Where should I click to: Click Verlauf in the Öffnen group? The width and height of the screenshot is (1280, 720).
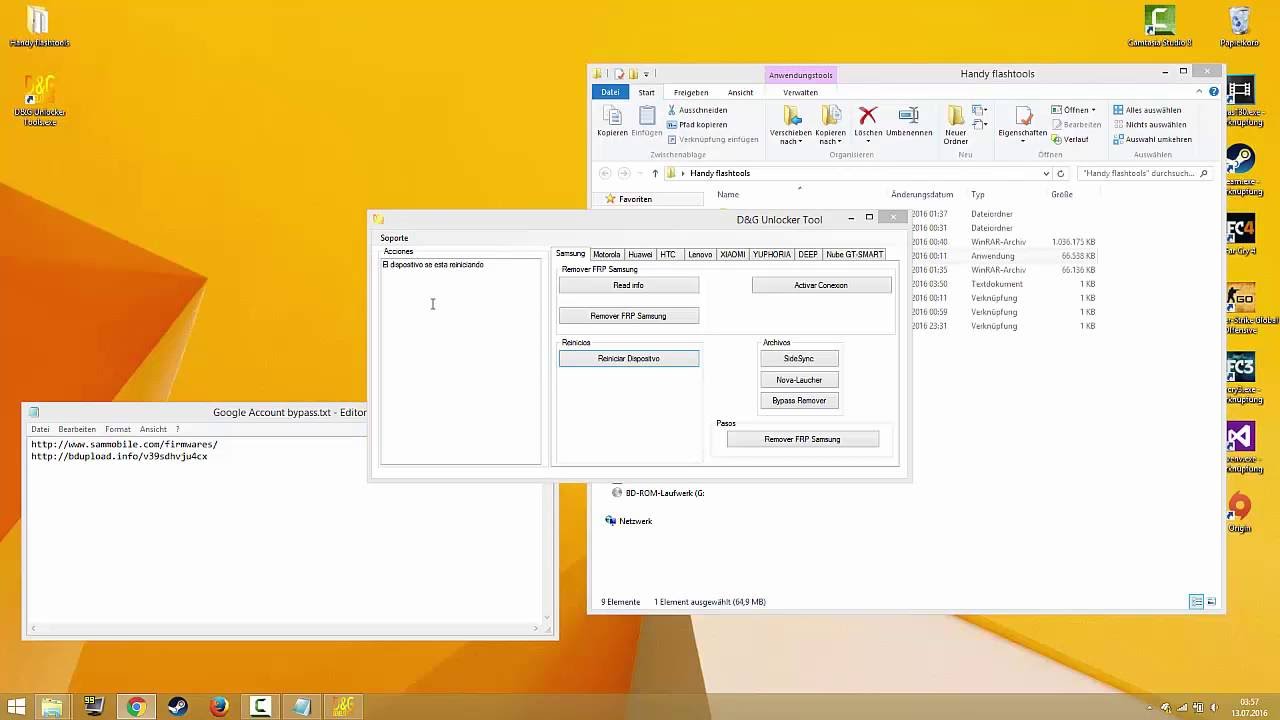click(x=1070, y=140)
